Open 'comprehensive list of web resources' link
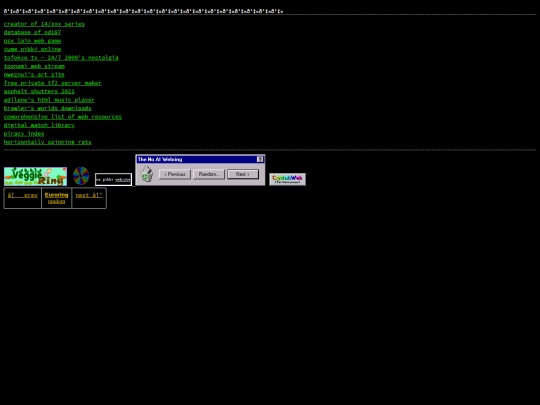This screenshot has height=405, width=540. point(63,117)
